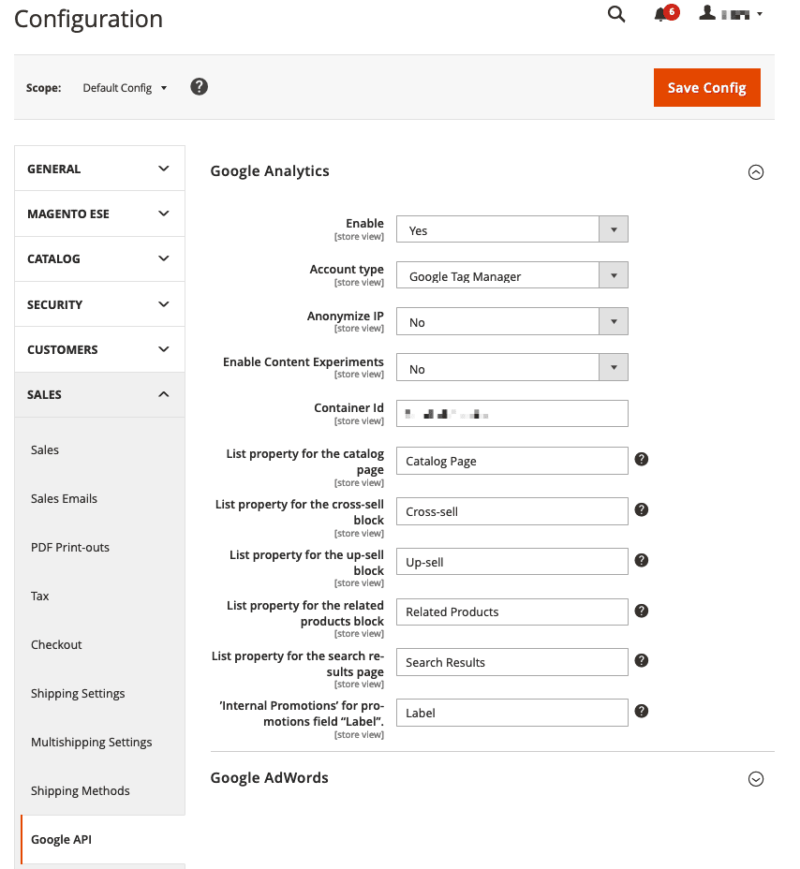800x869 pixels.
Task: Open the Checkout configuration section
Action: click(x=56, y=644)
